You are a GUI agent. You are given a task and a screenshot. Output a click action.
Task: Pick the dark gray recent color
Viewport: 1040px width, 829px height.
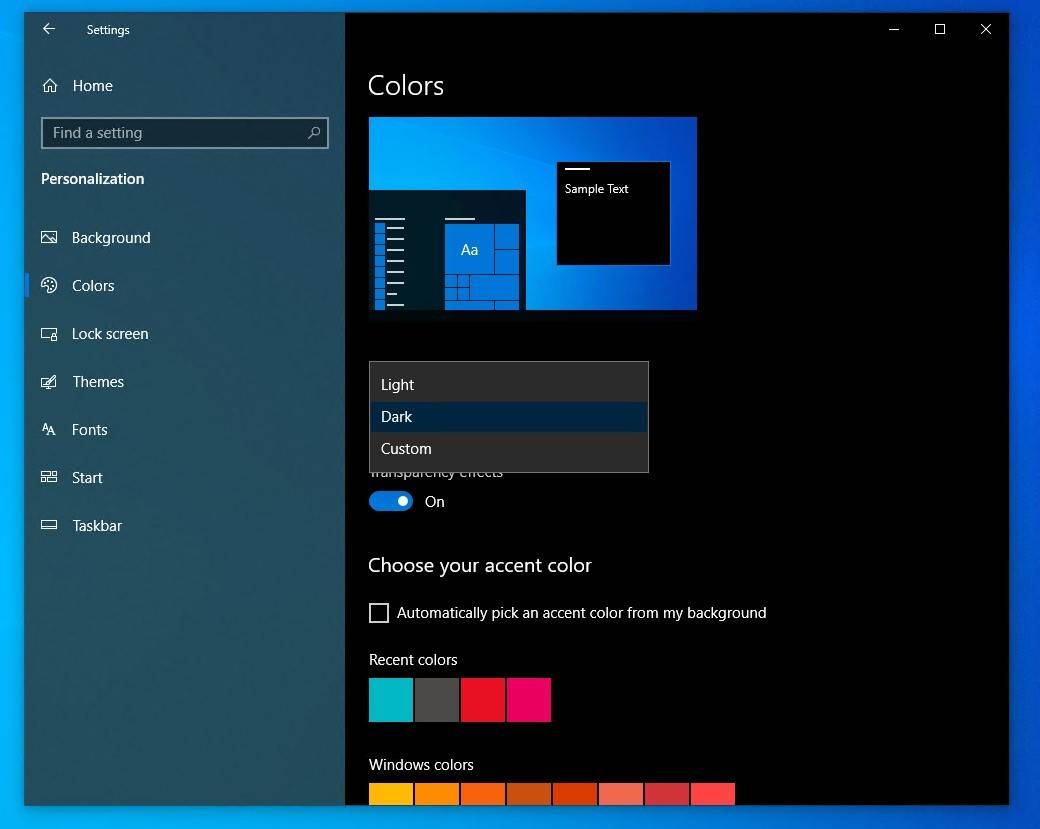436,700
